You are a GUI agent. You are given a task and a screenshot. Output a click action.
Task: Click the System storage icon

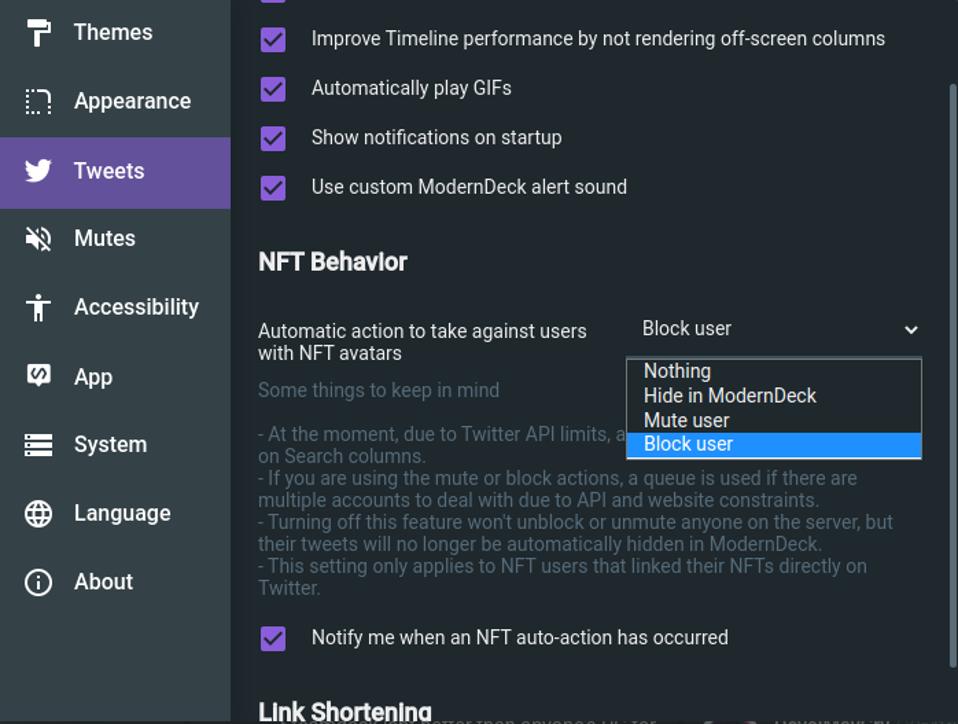tap(38, 445)
